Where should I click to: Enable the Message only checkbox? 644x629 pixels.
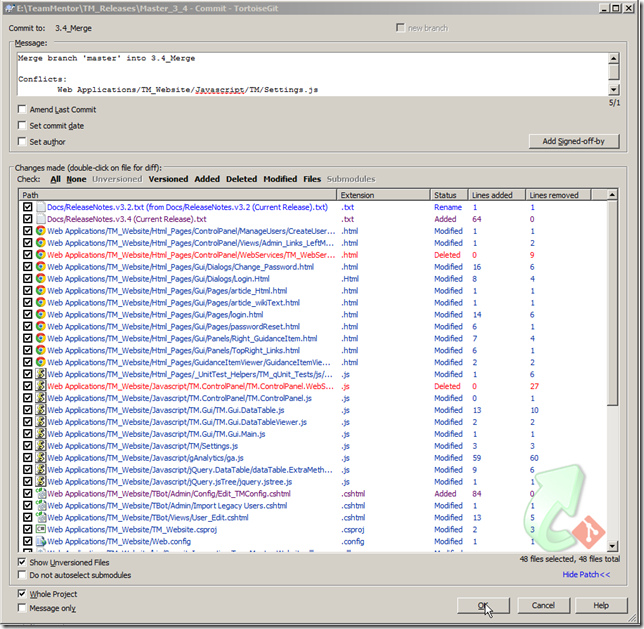point(22,608)
